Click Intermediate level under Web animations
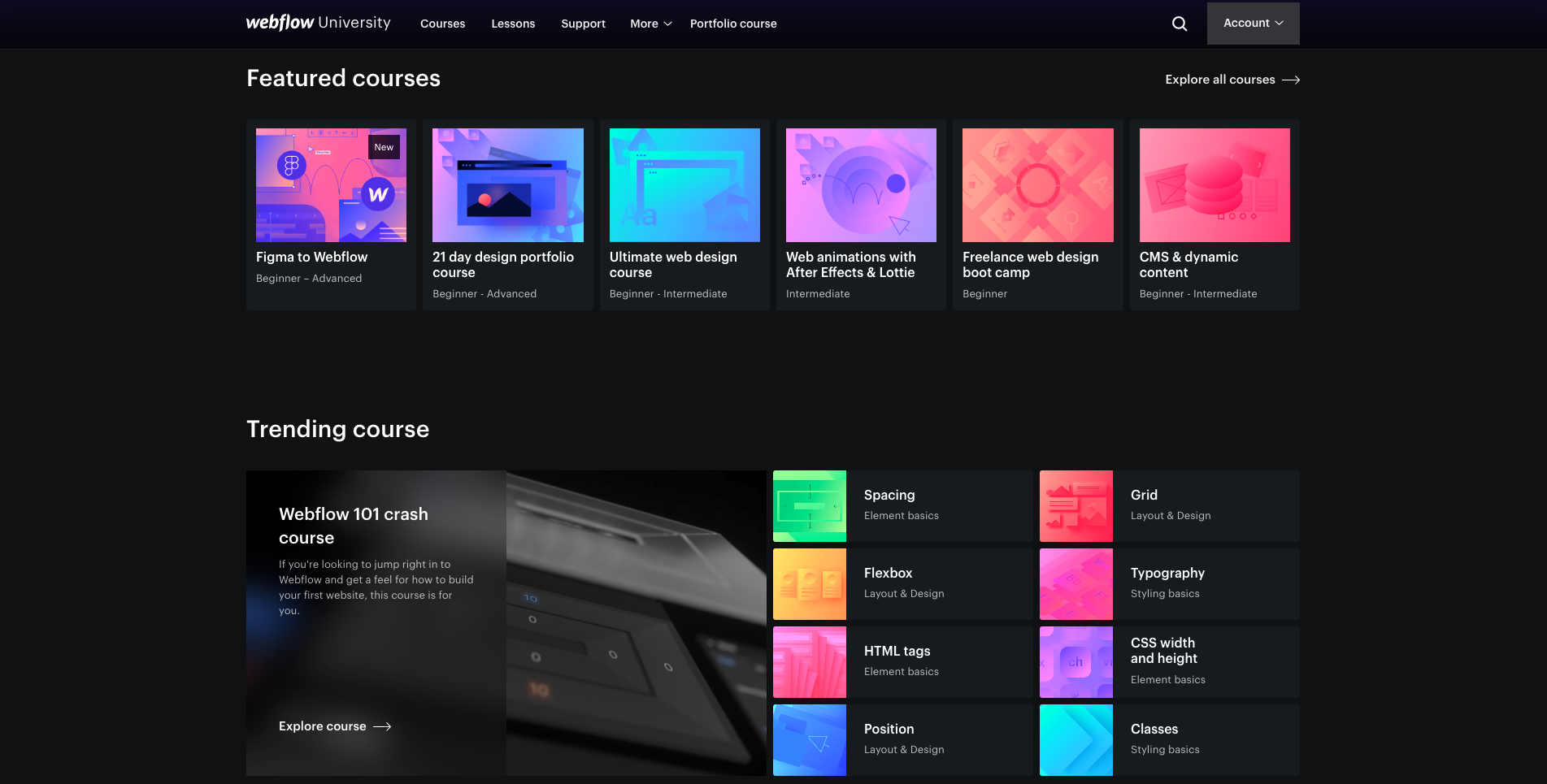Screen dimensions: 1547x784 tap(818, 293)
